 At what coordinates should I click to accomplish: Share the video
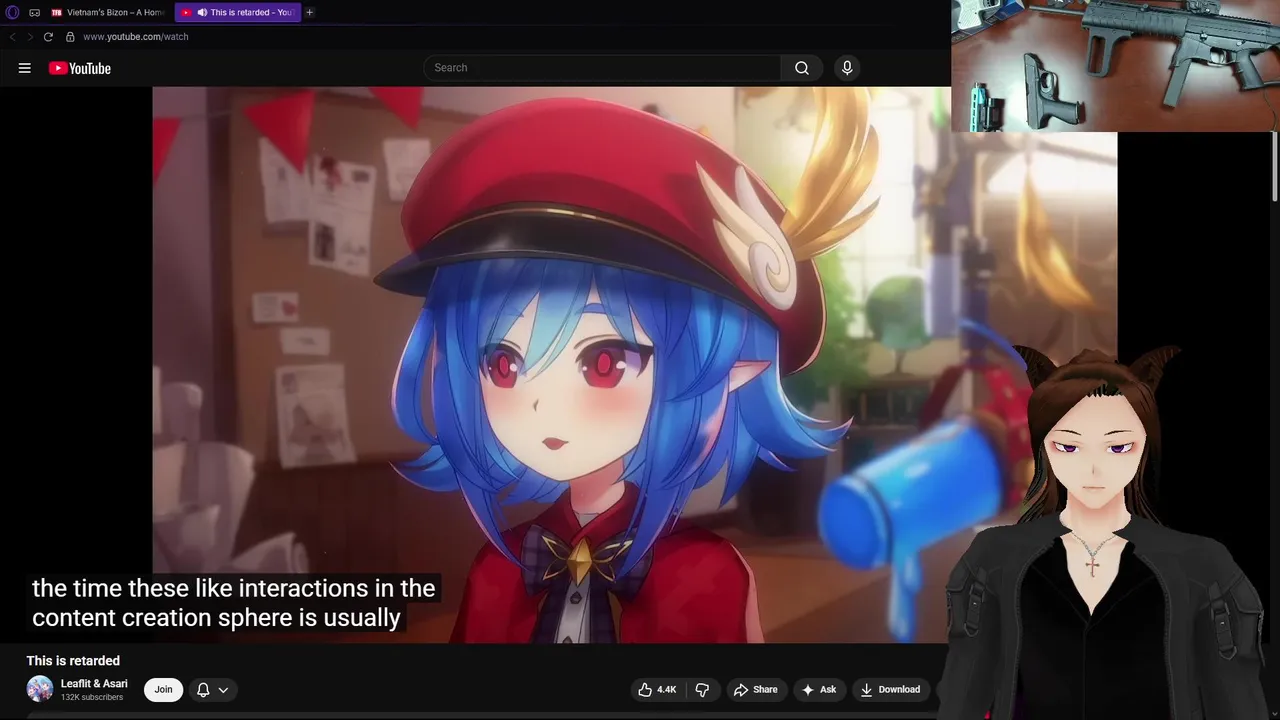click(755, 689)
